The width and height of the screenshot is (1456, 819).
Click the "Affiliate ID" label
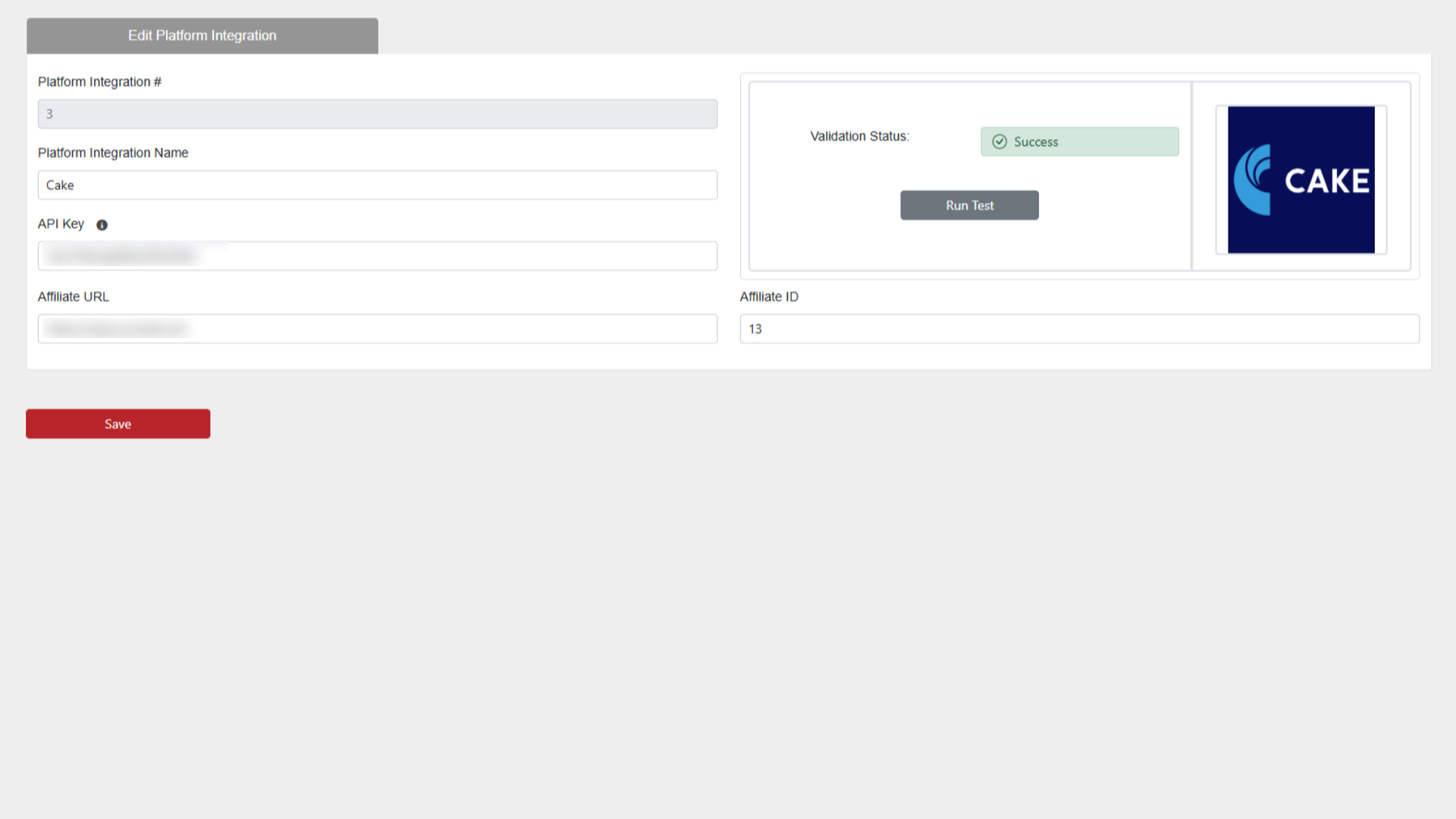(769, 297)
